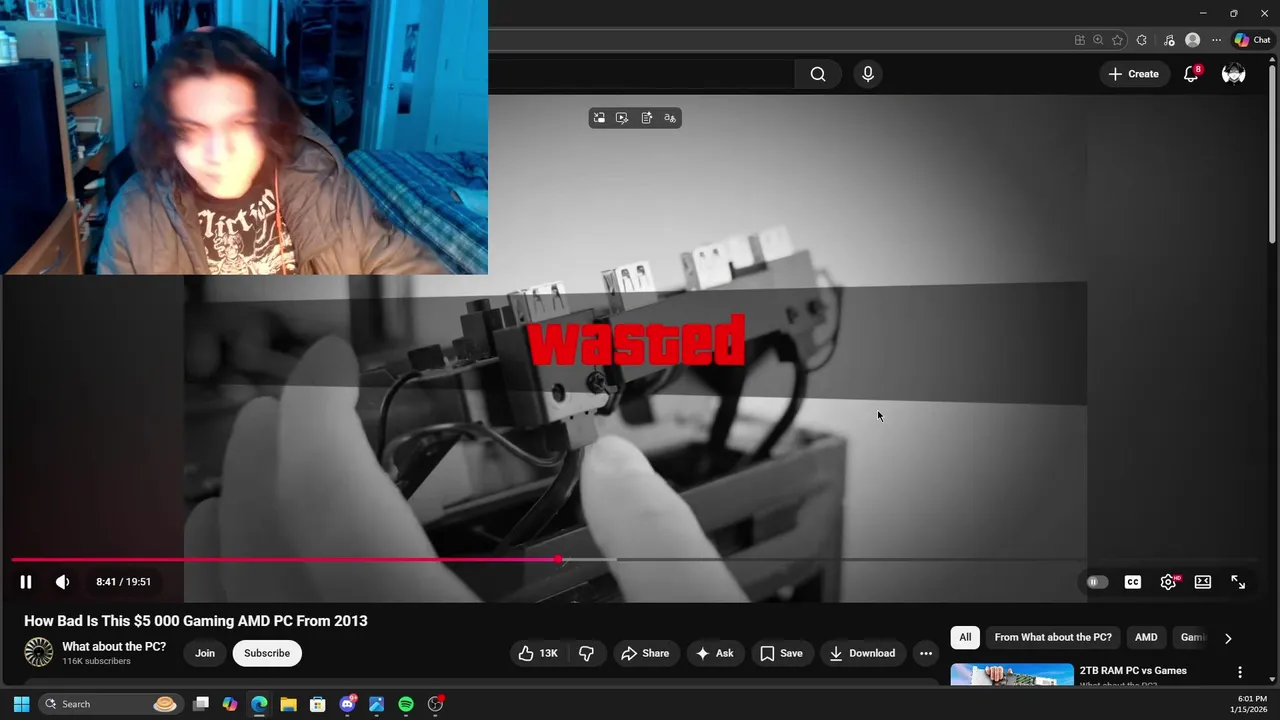The image size is (1280, 720).
Task: Open Edge extensions puzzle icon
Action: click(x=1142, y=40)
